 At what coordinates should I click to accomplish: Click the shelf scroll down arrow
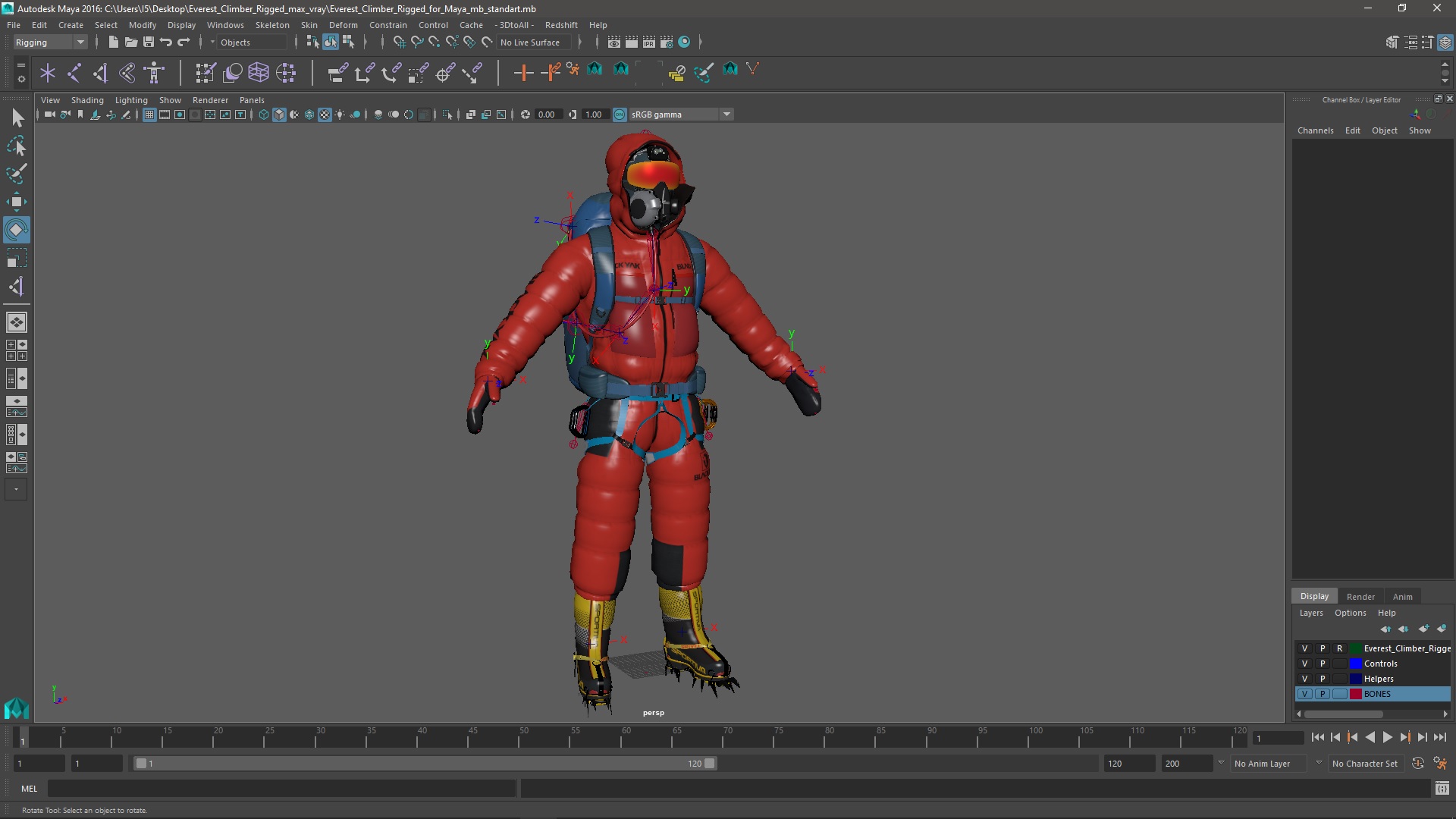click(1445, 80)
